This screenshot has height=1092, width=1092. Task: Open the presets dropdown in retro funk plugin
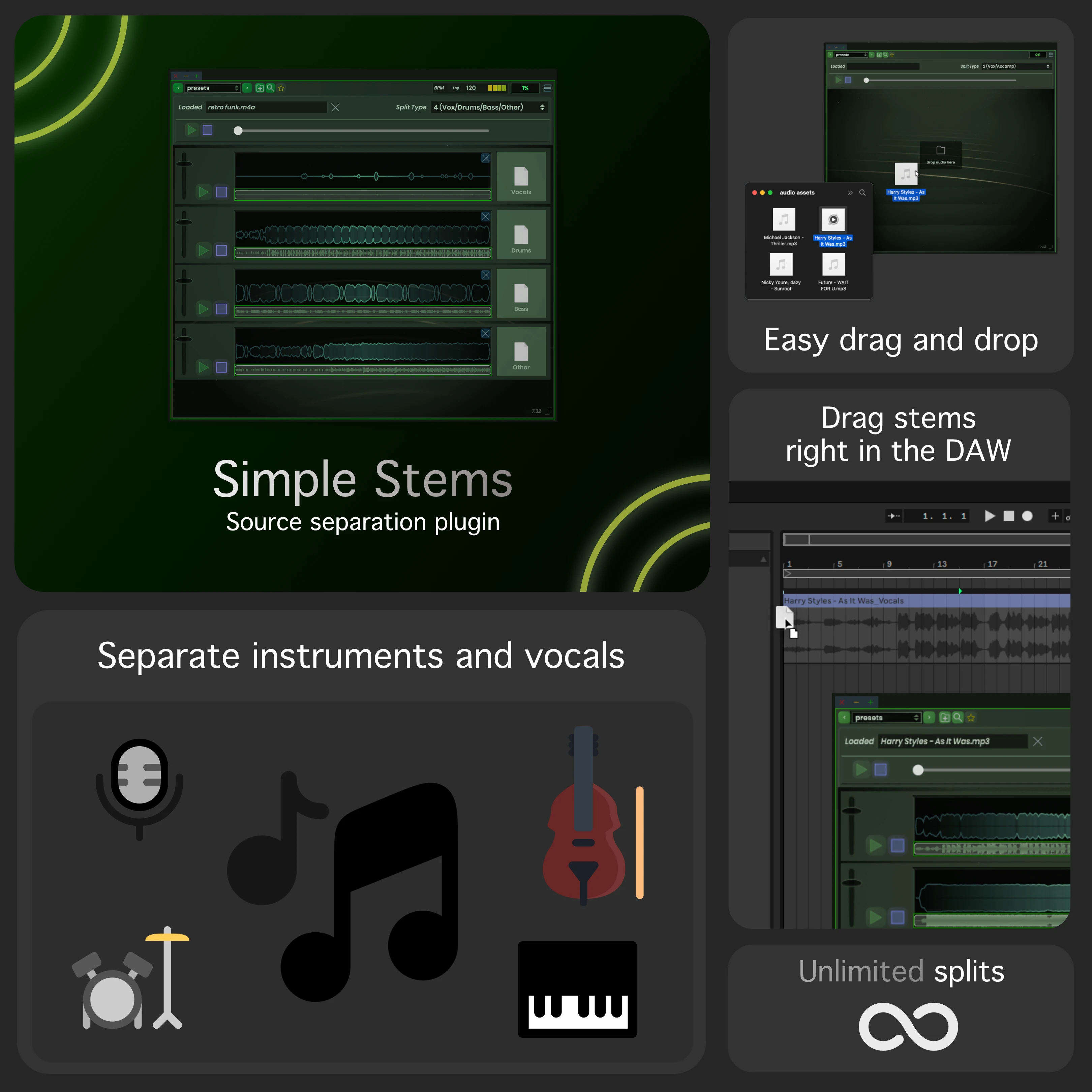pyautogui.click(x=213, y=88)
